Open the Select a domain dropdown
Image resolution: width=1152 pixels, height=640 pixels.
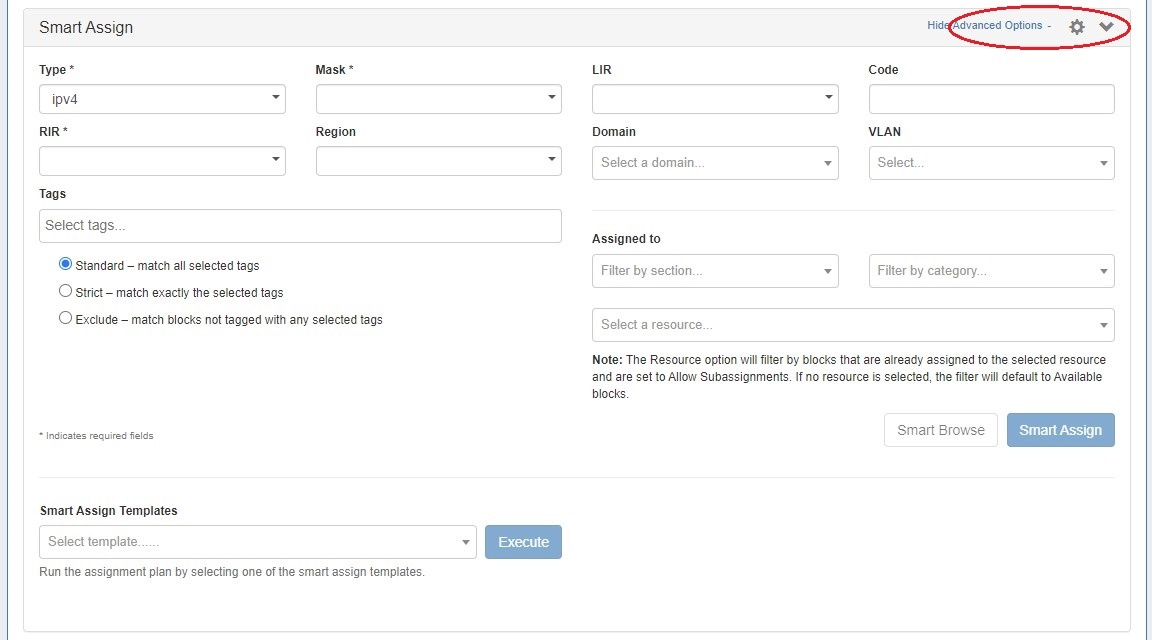tap(715, 163)
